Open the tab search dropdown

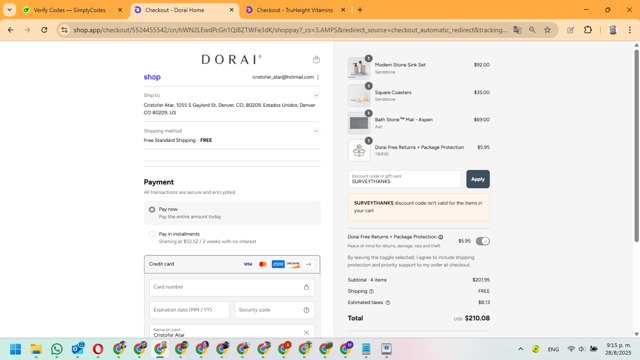tap(9, 10)
